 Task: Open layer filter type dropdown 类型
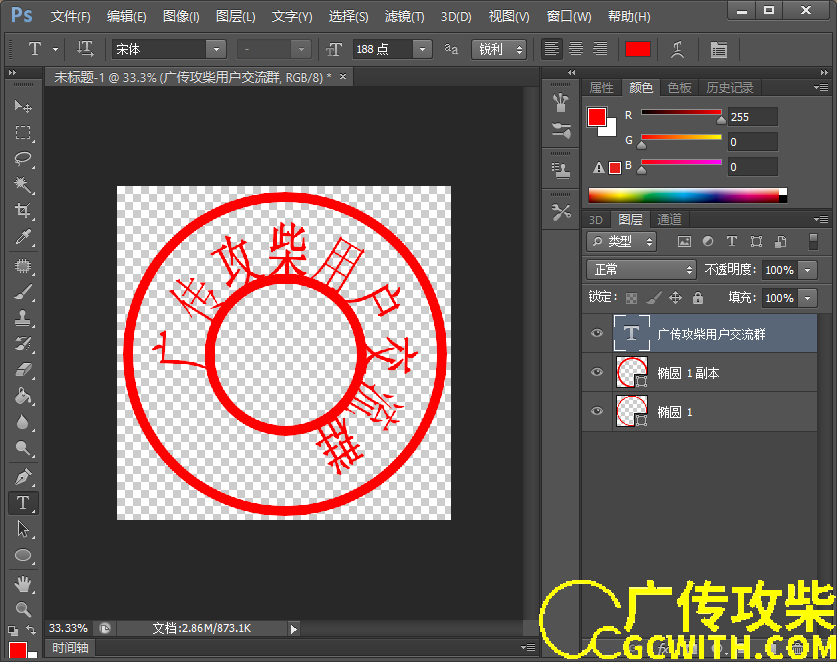[x=621, y=241]
